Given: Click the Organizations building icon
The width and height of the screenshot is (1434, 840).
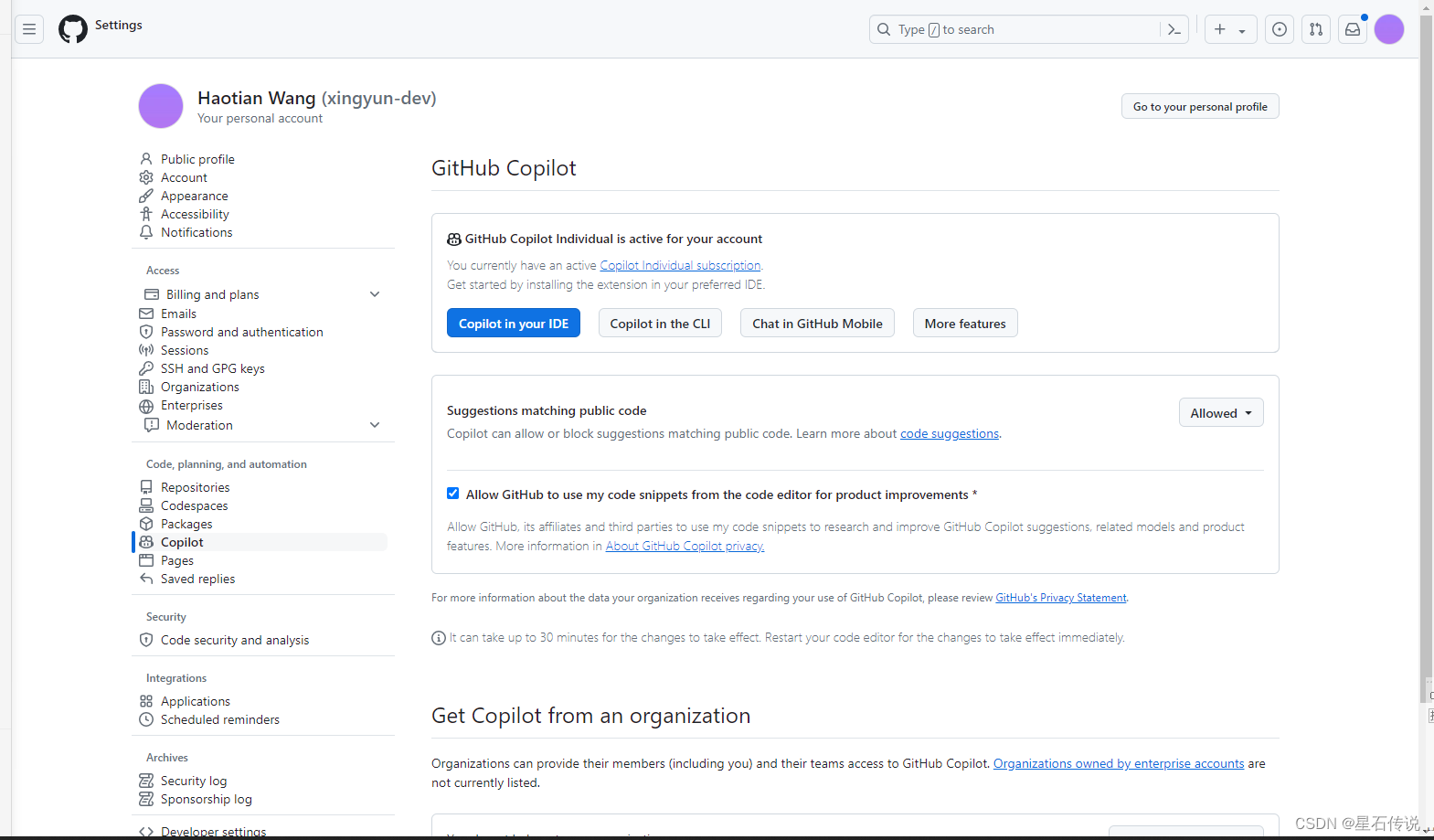Looking at the screenshot, I should click(x=146, y=387).
